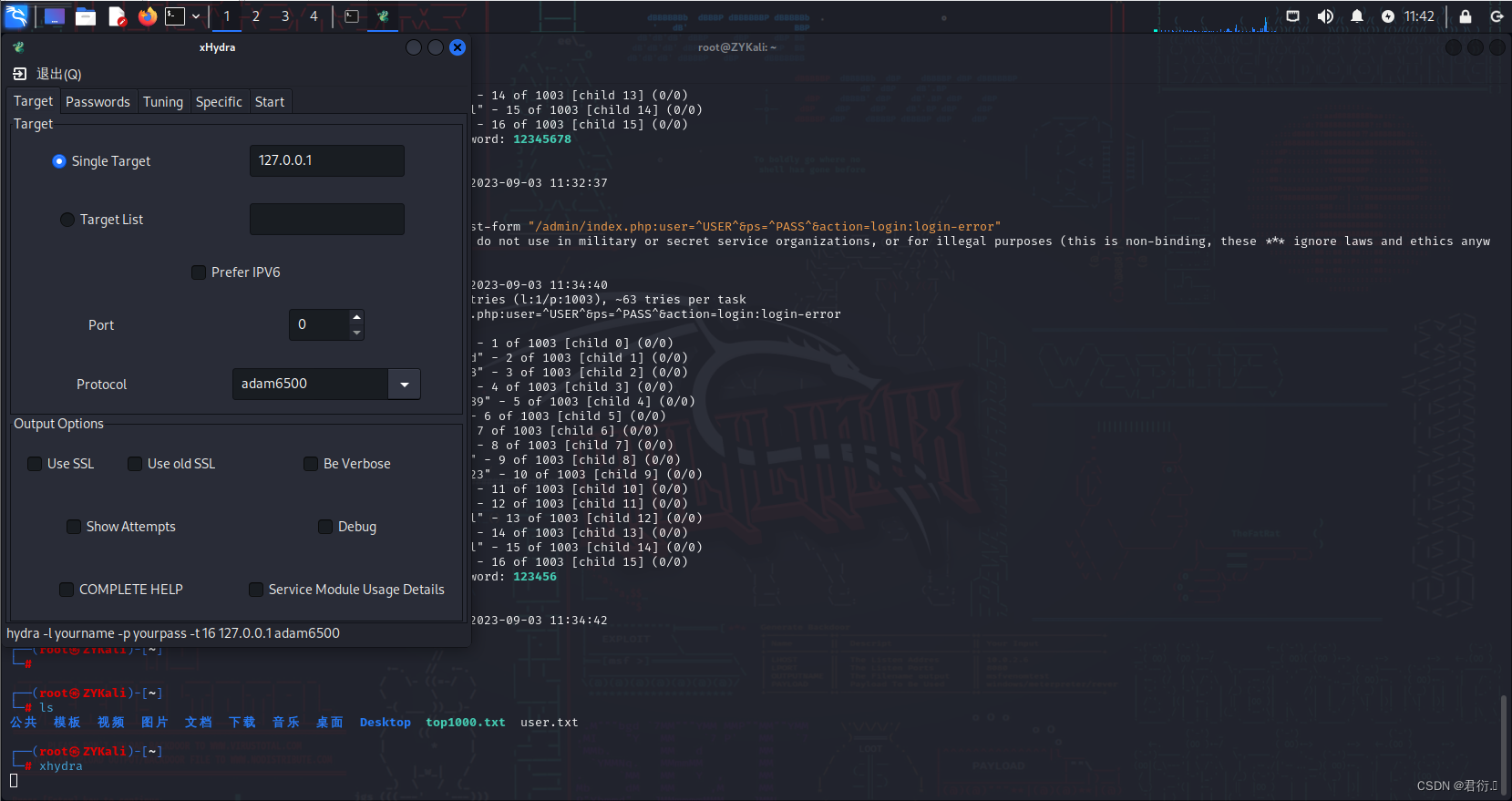Enable the Prefer IPV6 checkbox

pos(199,272)
